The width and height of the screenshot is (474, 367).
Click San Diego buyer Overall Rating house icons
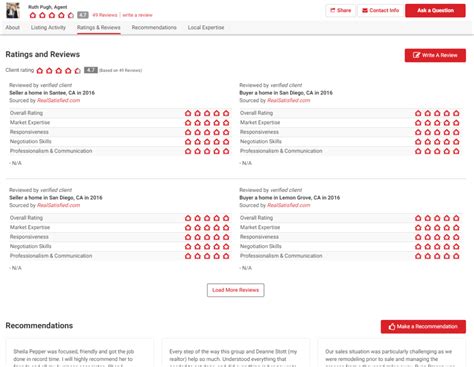coord(437,113)
